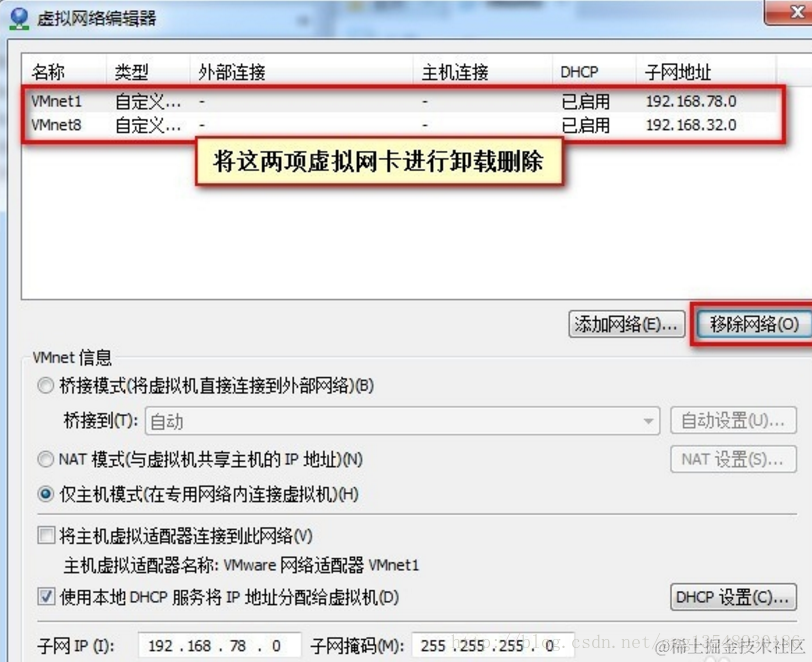
Task: Enable 将主机虚拟适配器连接到此网络 checkbox
Action: tap(46, 535)
